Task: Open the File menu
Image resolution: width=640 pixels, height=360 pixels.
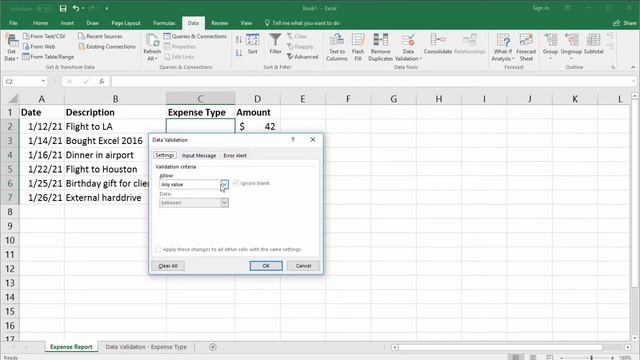Action: tap(13, 23)
